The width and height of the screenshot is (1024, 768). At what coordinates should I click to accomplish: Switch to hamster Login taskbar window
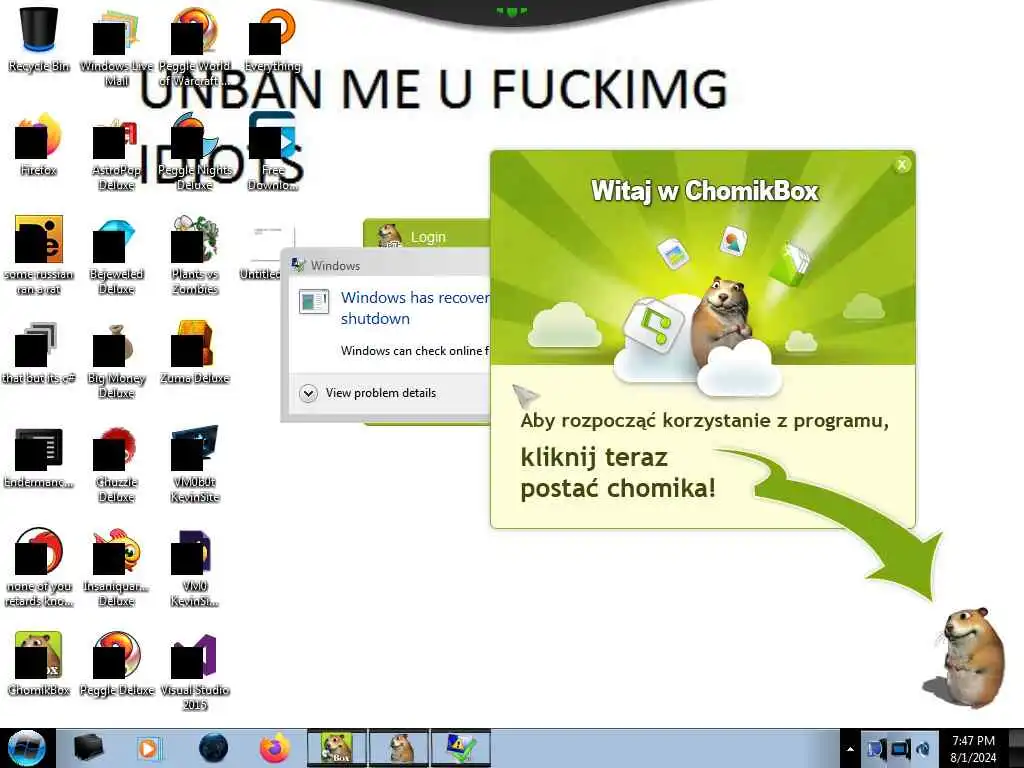tap(399, 748)
